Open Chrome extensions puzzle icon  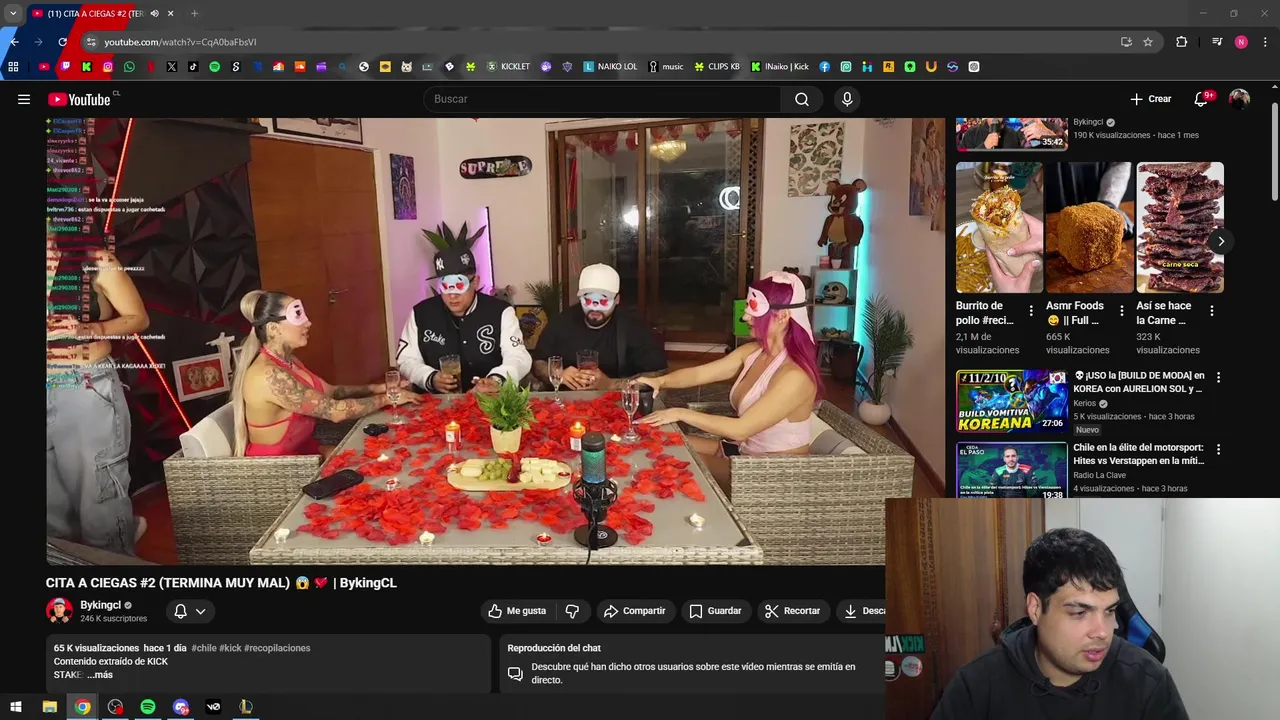pyautogui.click(x=1182, y=42)
